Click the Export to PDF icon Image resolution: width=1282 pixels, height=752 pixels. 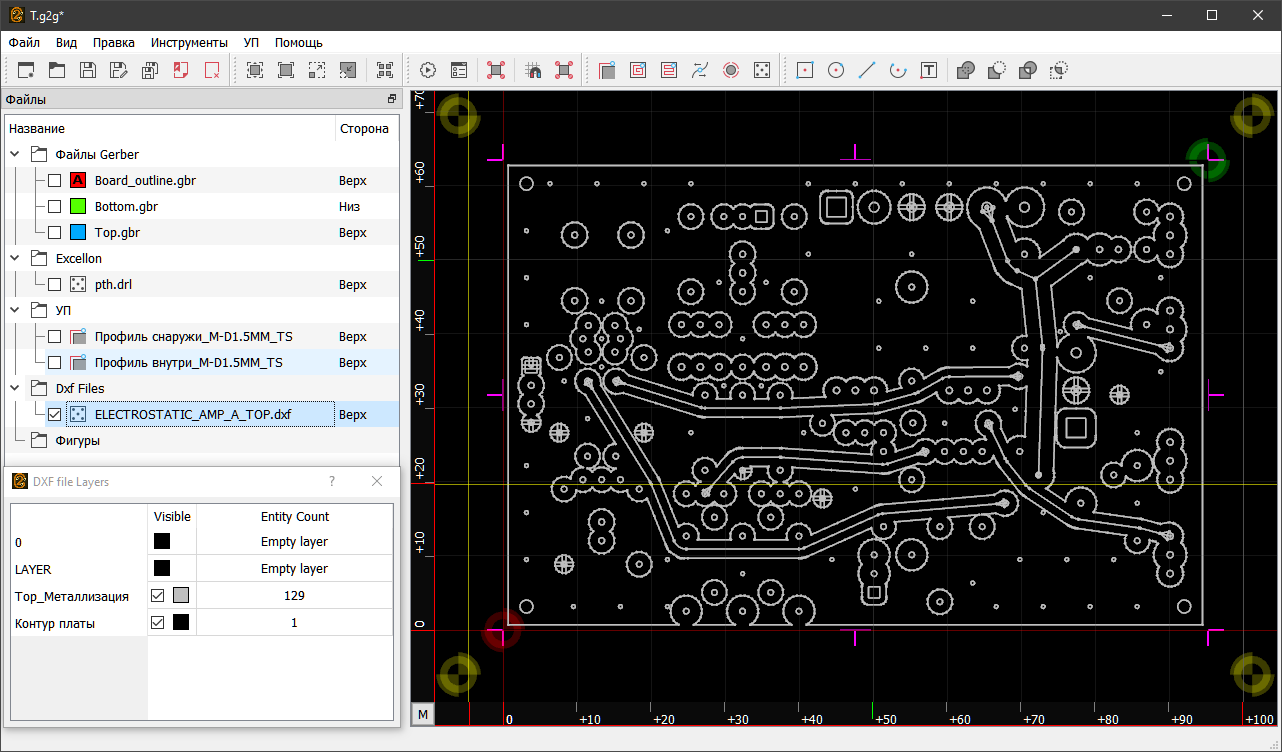click(x=181, y=70)
